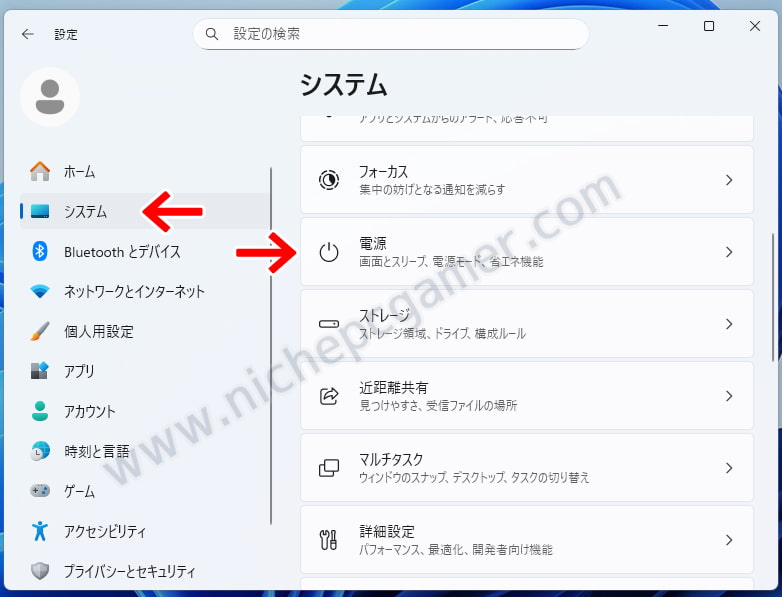Expand the Power (電源) row chevron

click(729, 252)
